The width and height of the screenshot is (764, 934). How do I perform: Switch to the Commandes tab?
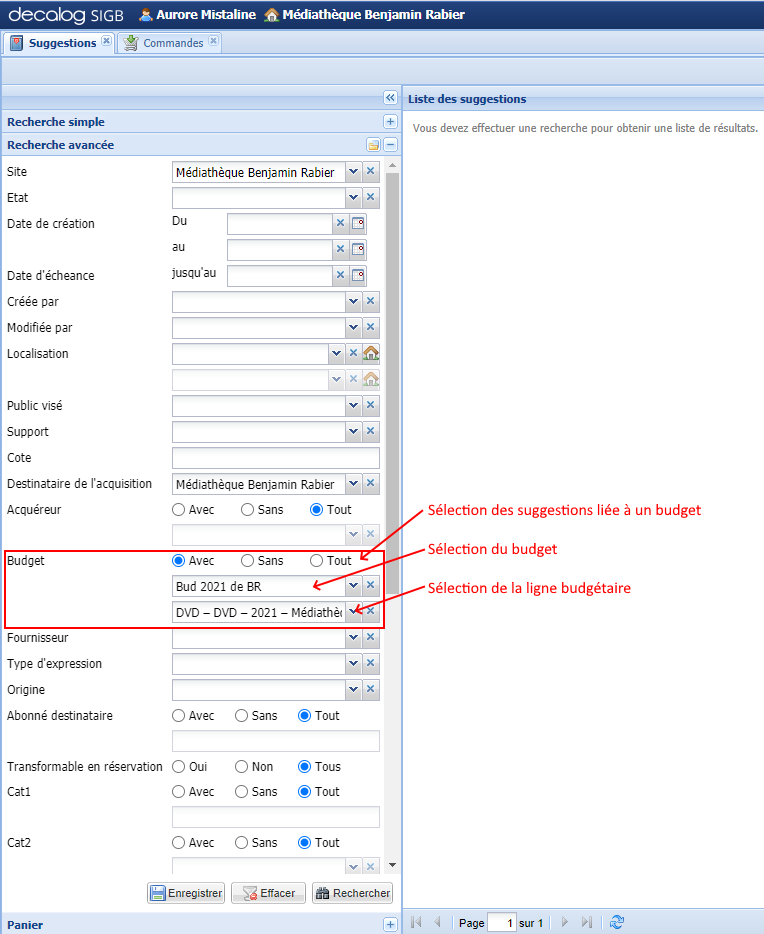(x=172, y=43)
